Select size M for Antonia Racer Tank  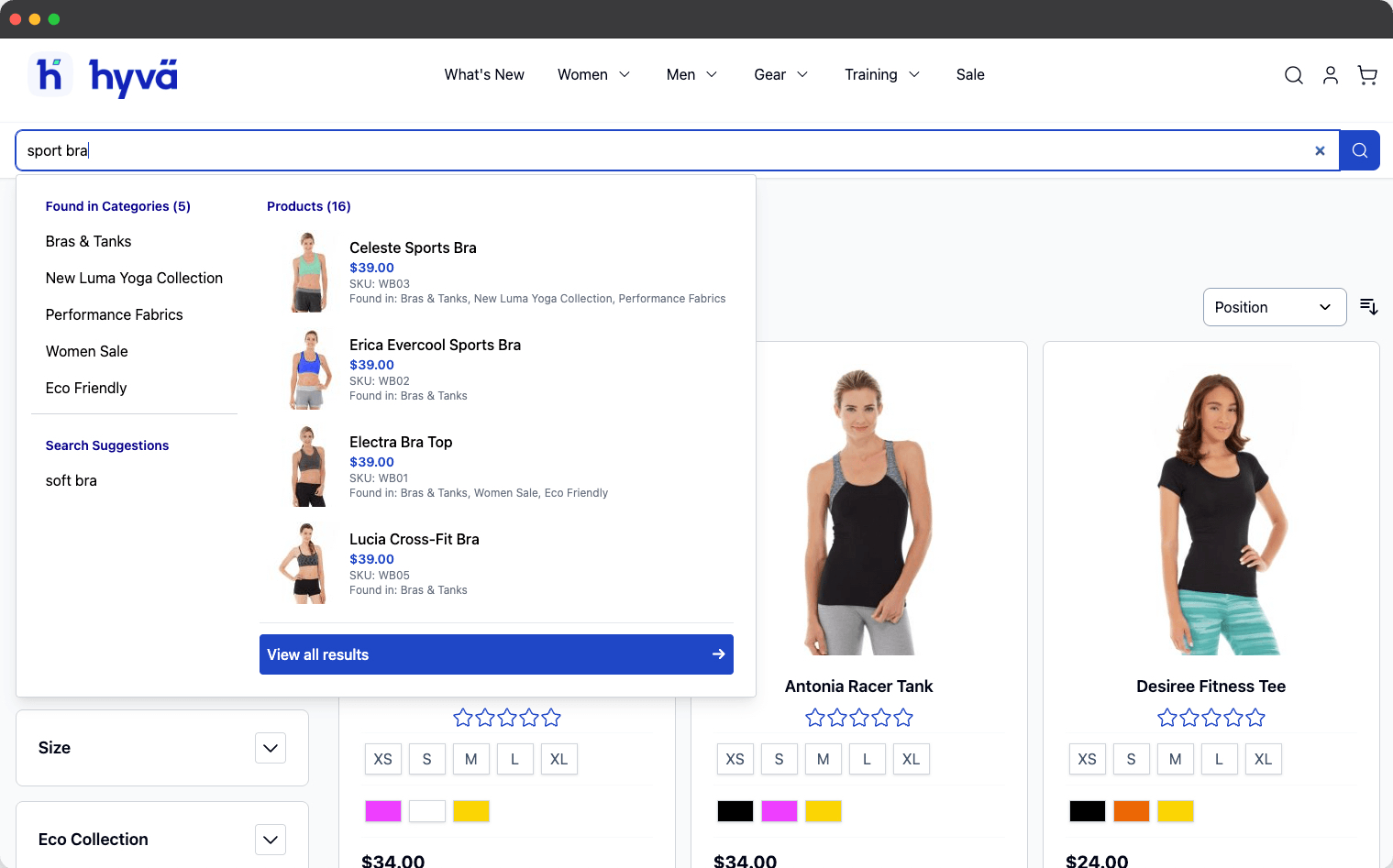823,759
